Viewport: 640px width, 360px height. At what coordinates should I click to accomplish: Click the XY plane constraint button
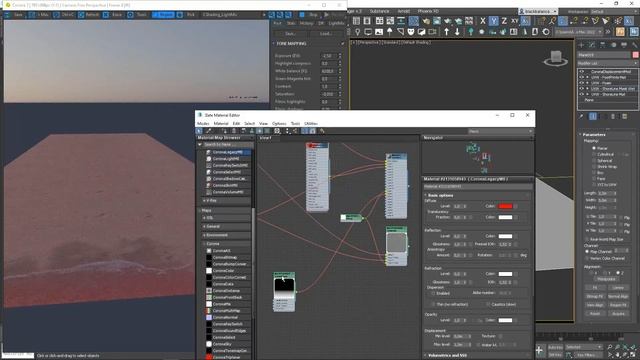point(515,21)
